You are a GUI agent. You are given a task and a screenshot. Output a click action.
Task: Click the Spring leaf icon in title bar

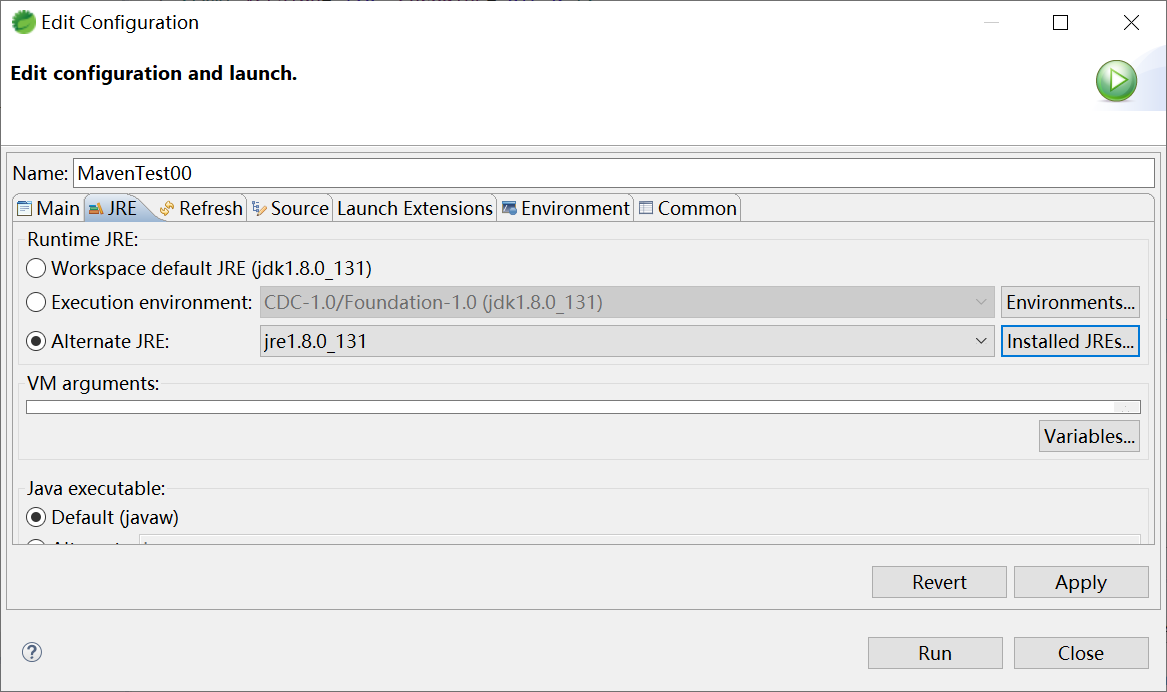[x=22, y=22]
